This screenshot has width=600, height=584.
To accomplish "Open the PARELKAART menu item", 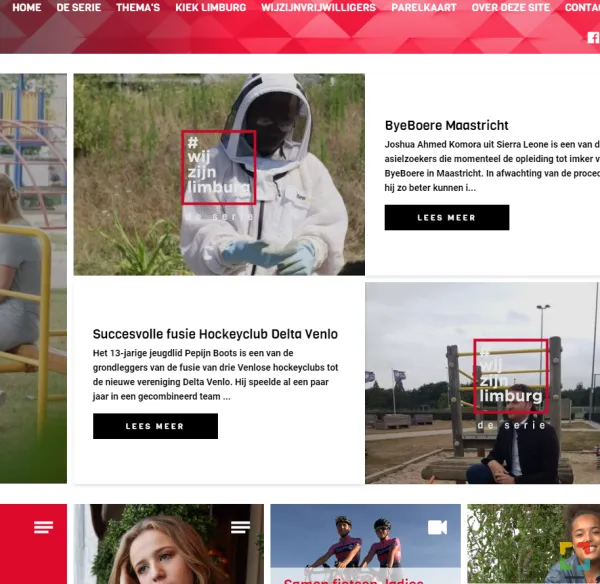I will 424,8.
